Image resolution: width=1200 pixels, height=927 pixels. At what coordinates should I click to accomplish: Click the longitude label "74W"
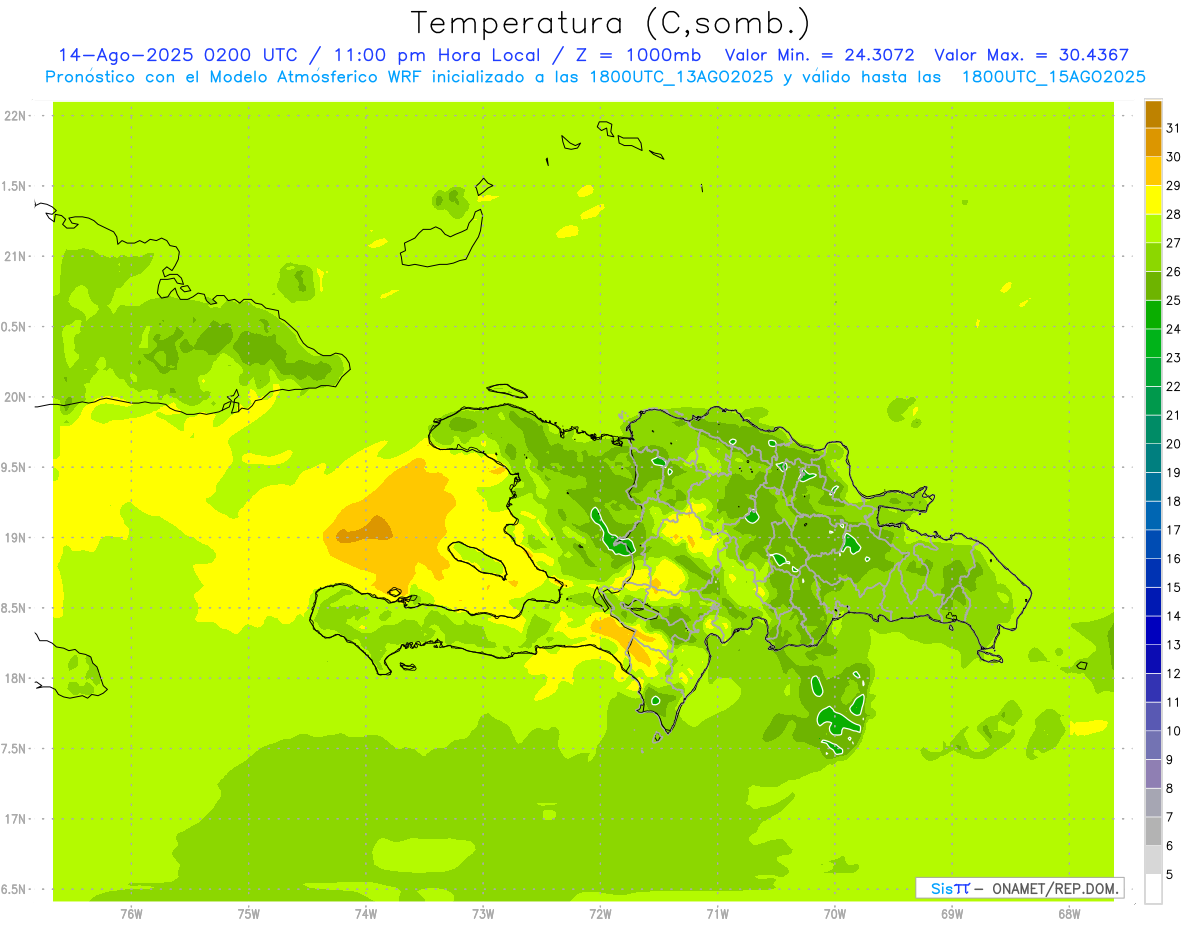click(366, 914)
